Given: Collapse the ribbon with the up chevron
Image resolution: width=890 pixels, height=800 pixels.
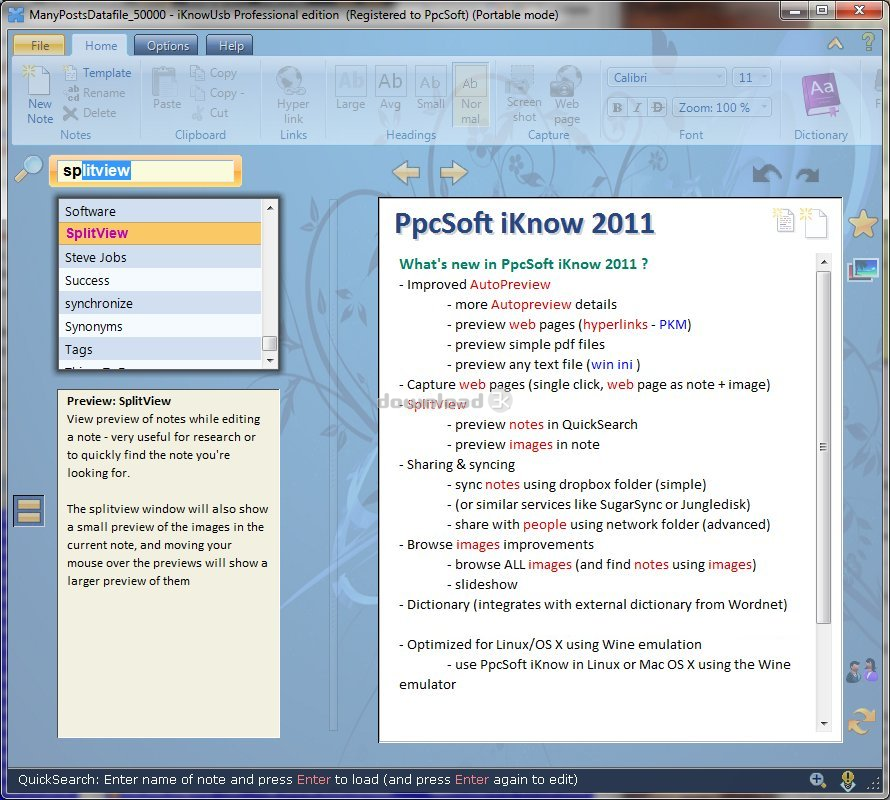Looking at the screenshot, I should coord(835,44).
